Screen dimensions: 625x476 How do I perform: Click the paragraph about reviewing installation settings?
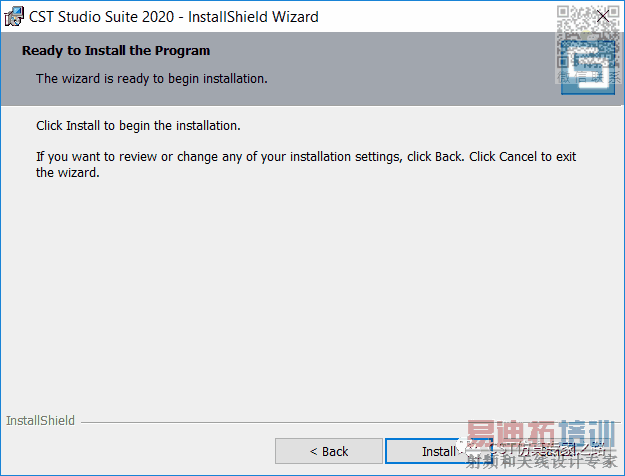[x=306, y=157]
